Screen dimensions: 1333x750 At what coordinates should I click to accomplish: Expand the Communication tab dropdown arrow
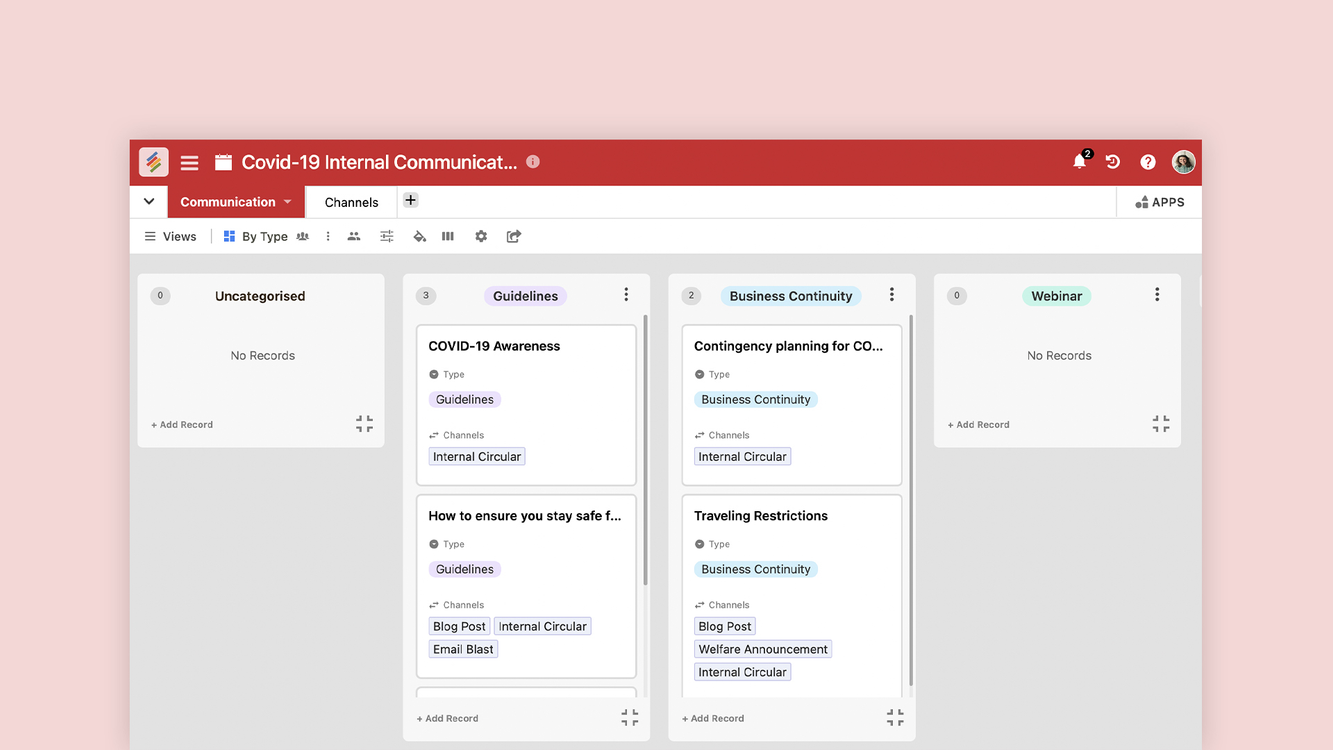288,202
